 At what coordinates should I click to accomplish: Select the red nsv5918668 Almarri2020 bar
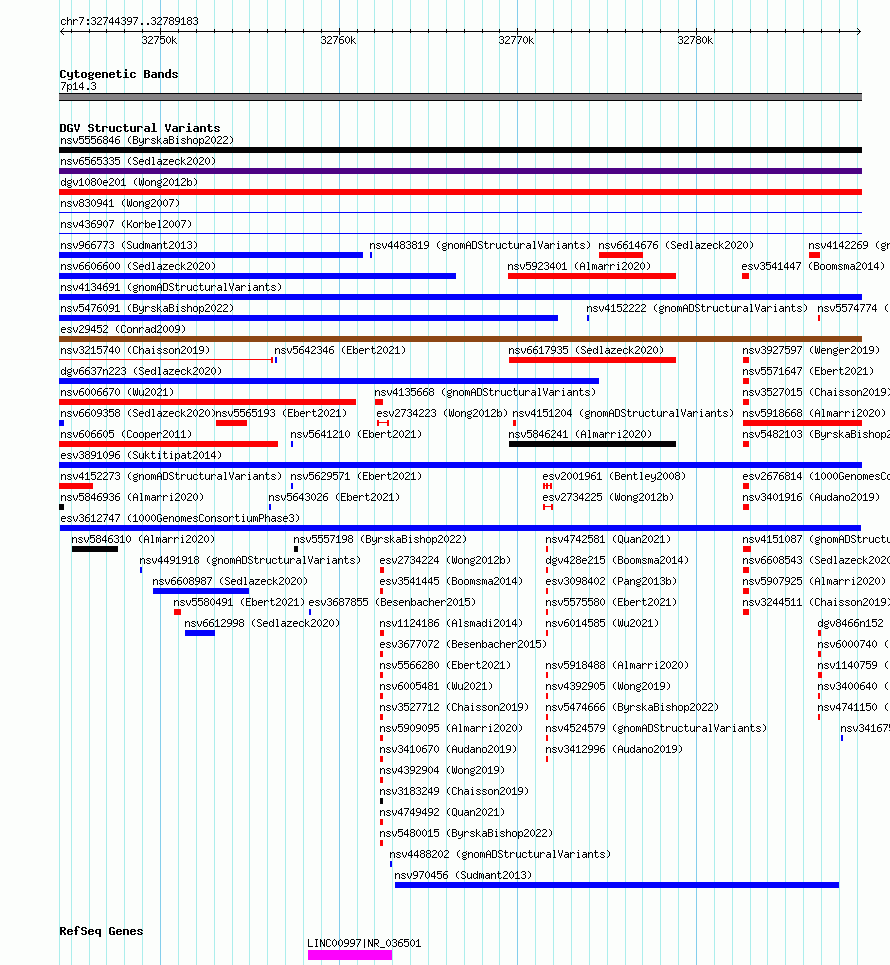point(802,423)
